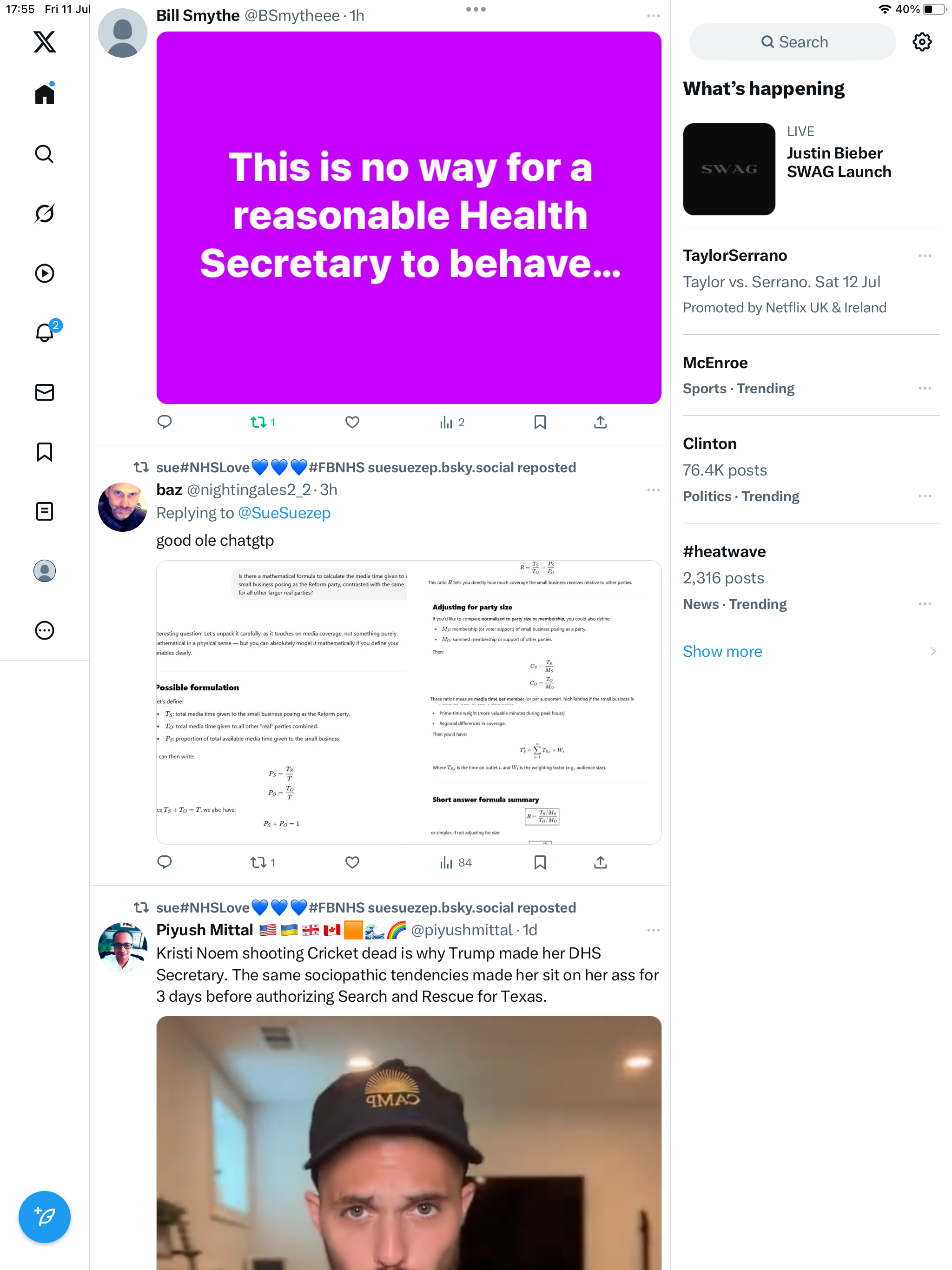Compose a new post button
This screenshot has width=952, height=1270.
coord(44,1217)
